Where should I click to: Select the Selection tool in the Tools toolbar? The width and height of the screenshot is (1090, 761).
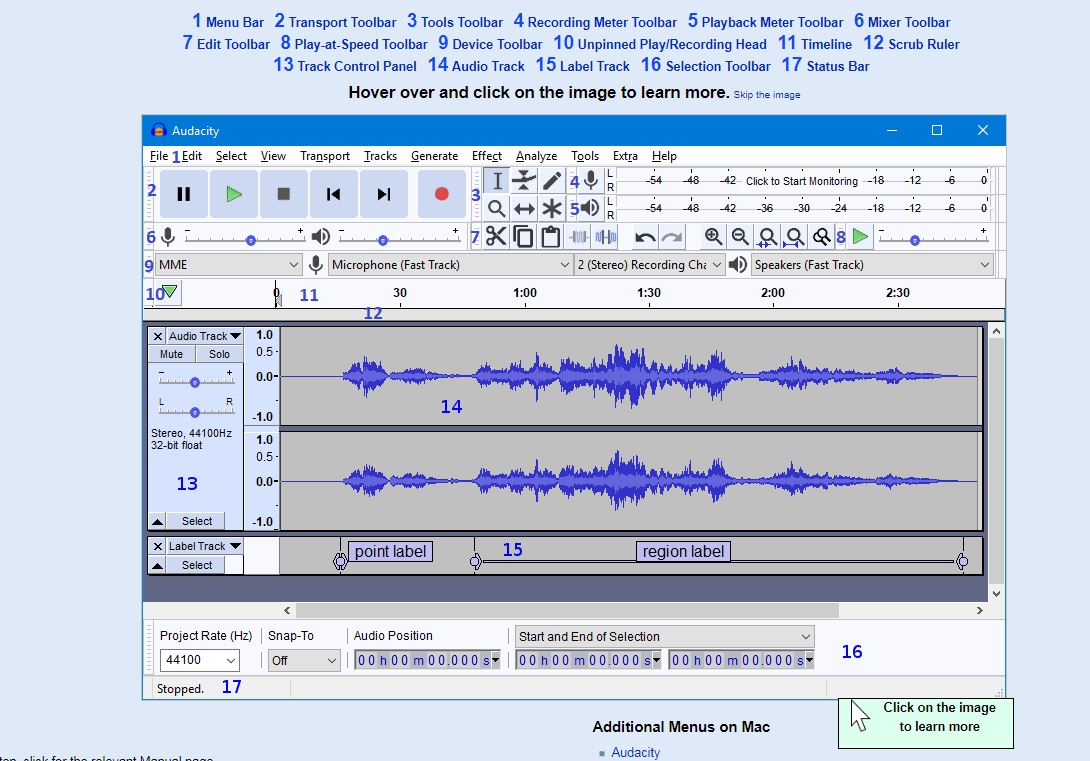coord(496,180)
